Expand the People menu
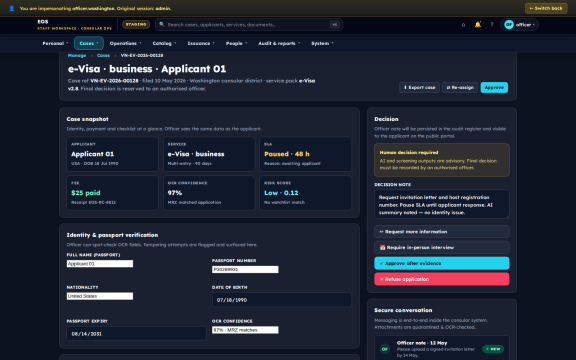Viewport: 576px width, 360px height. [x=236, y=43]
